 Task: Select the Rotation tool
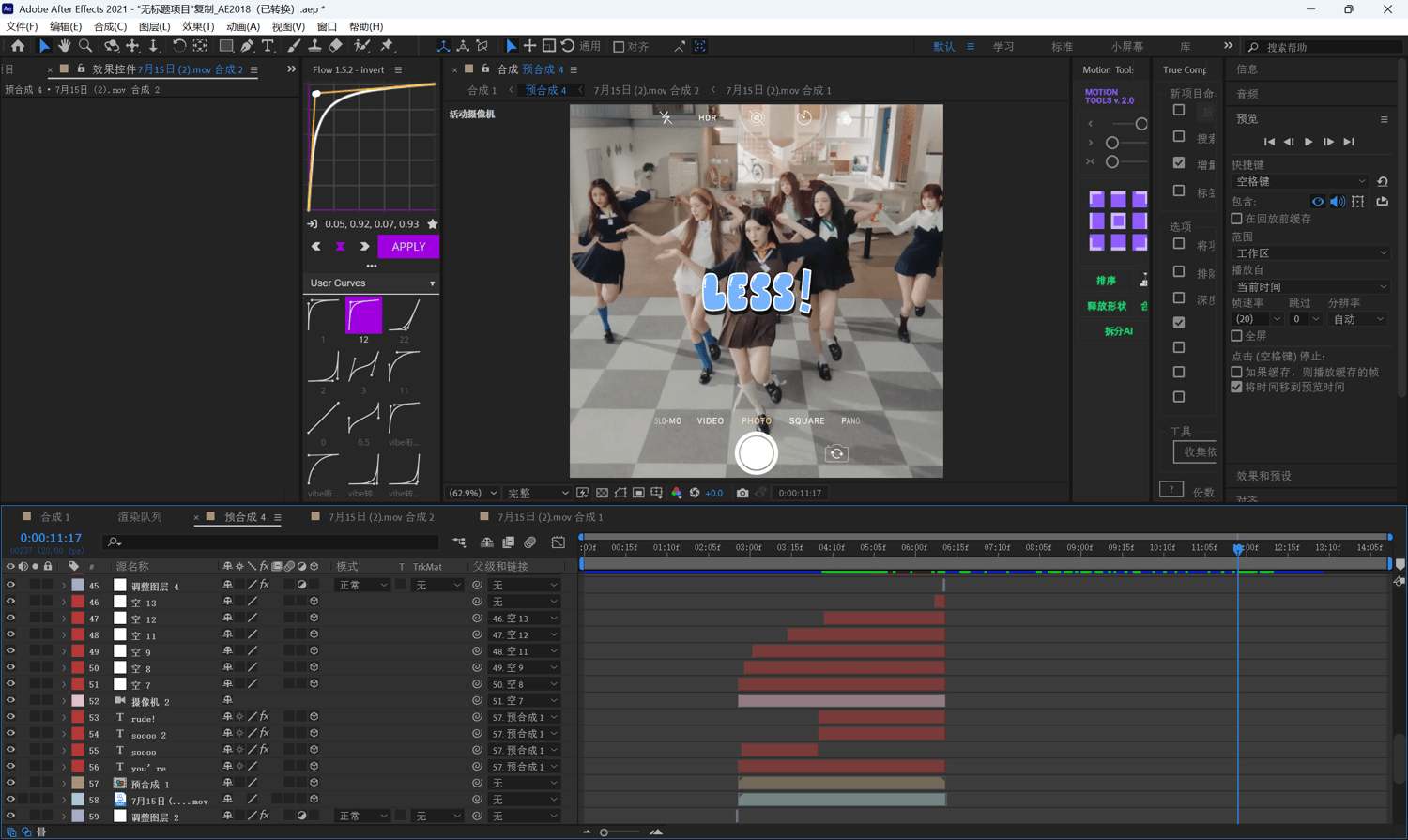pos(178,46)
